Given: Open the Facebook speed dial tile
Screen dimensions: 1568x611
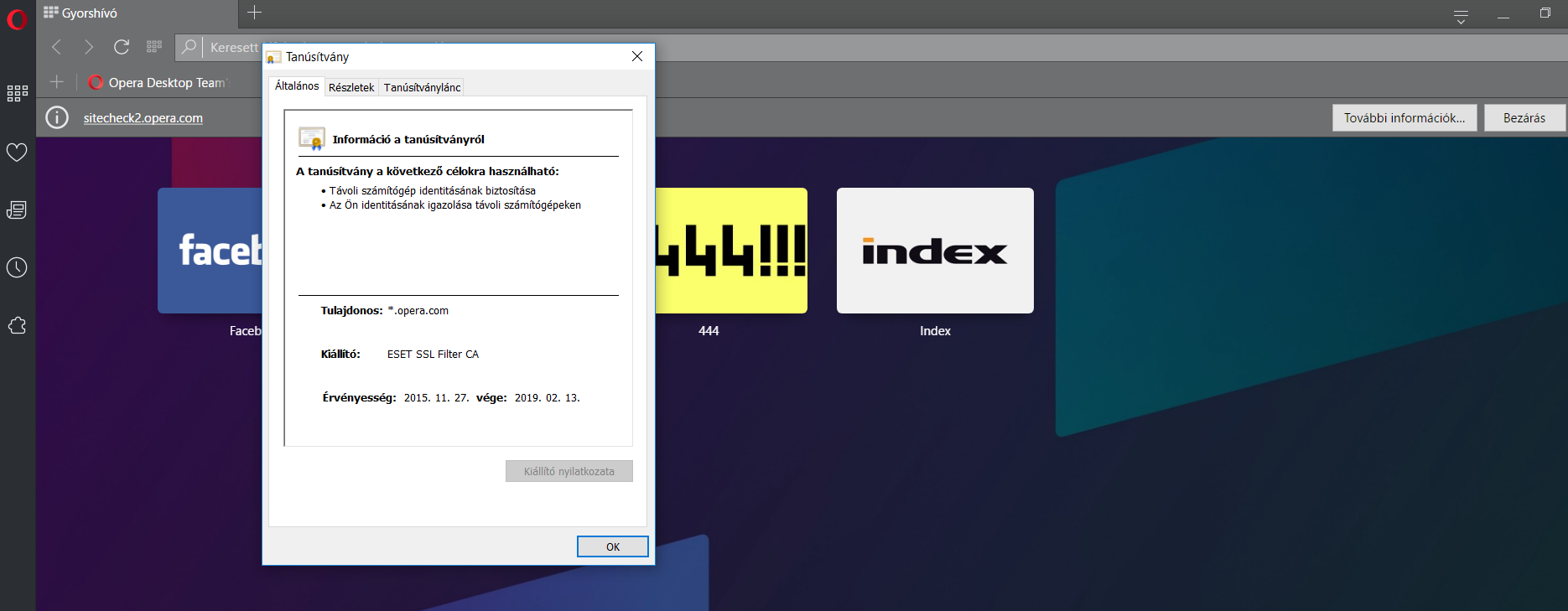Looking at the screenshot, I should click(210, 251).
